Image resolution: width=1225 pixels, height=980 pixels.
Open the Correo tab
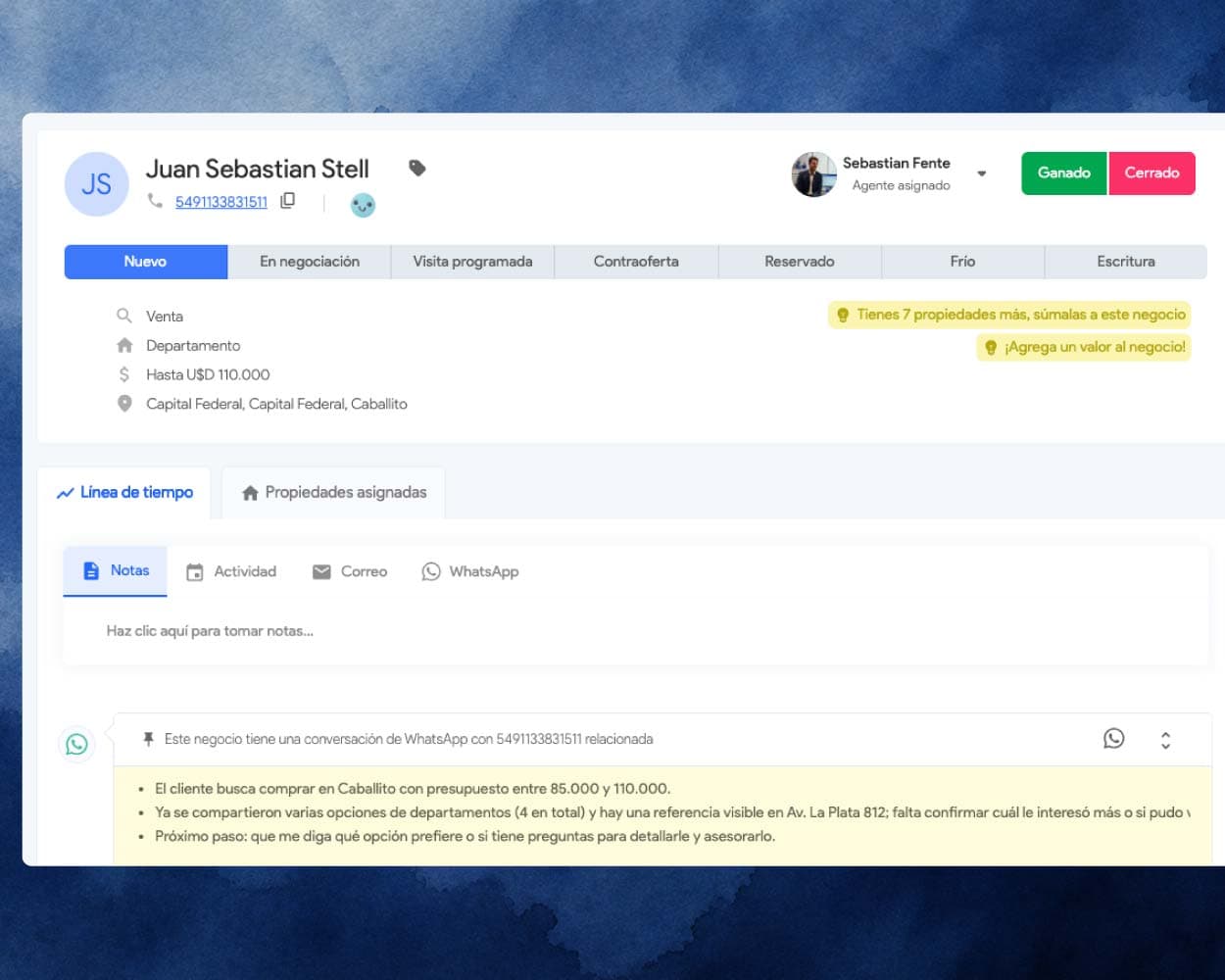click(x=350, y=571)
